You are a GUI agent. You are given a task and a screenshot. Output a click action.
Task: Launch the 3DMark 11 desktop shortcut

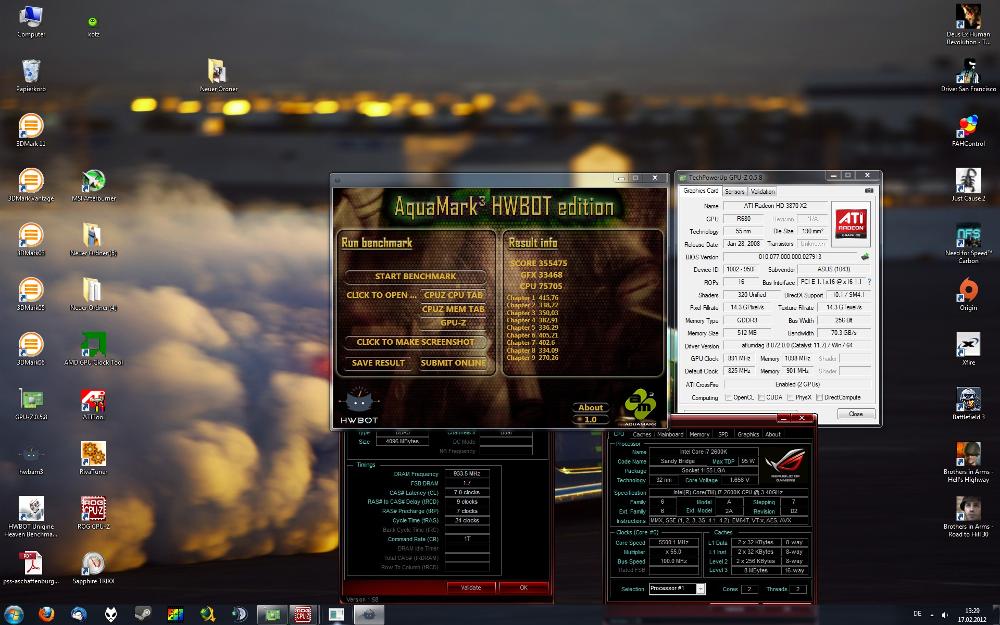tap(31, 130)
